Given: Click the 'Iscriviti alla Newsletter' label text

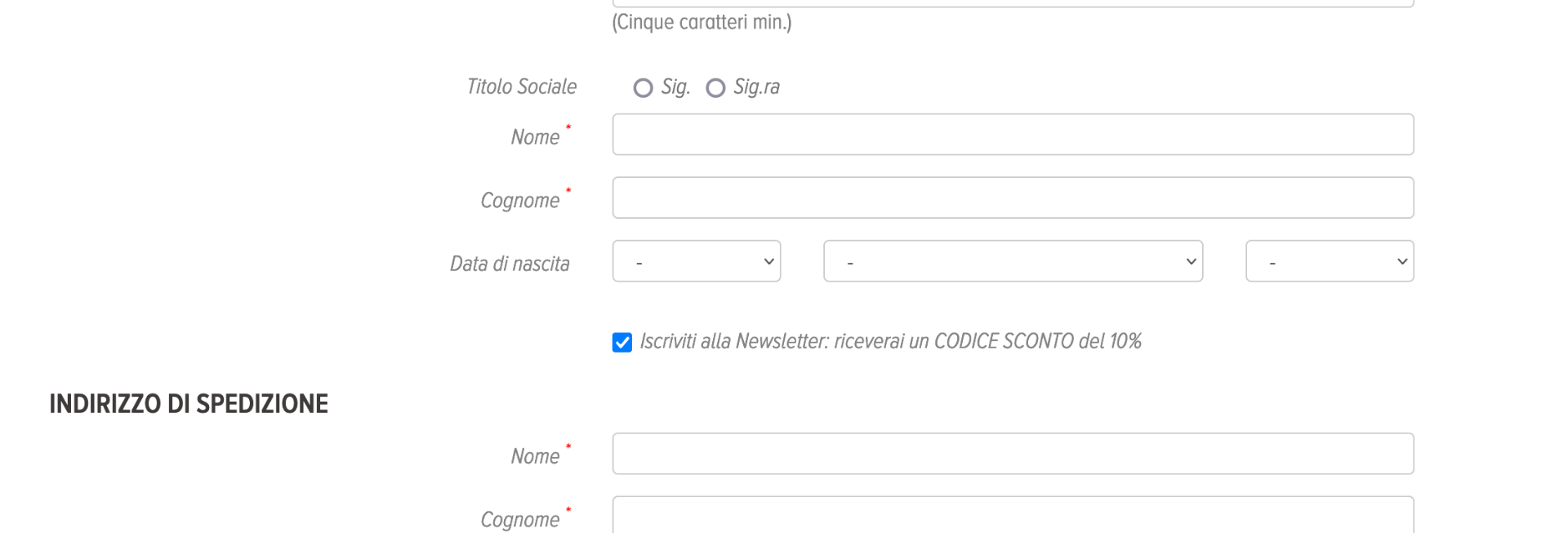Looking at the screenshot, I should [890, 341].
